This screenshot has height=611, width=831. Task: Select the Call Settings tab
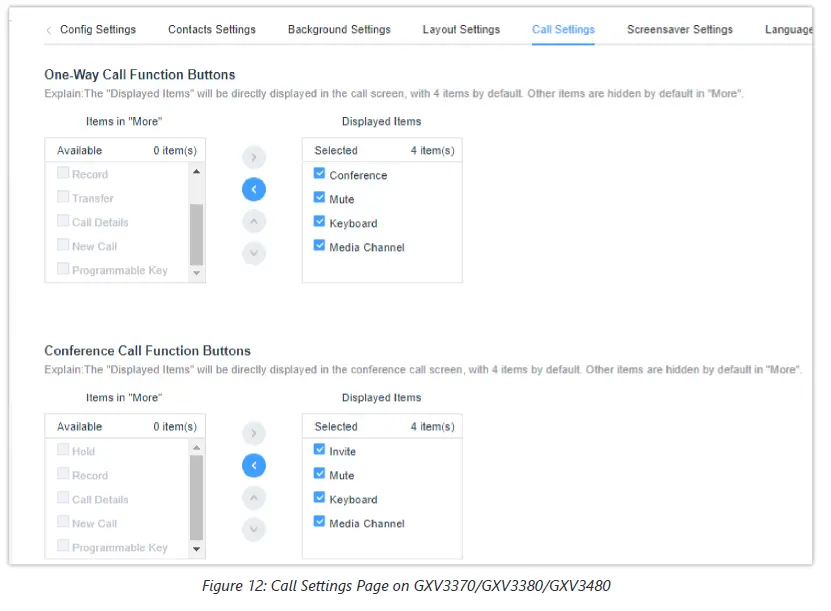563,30
